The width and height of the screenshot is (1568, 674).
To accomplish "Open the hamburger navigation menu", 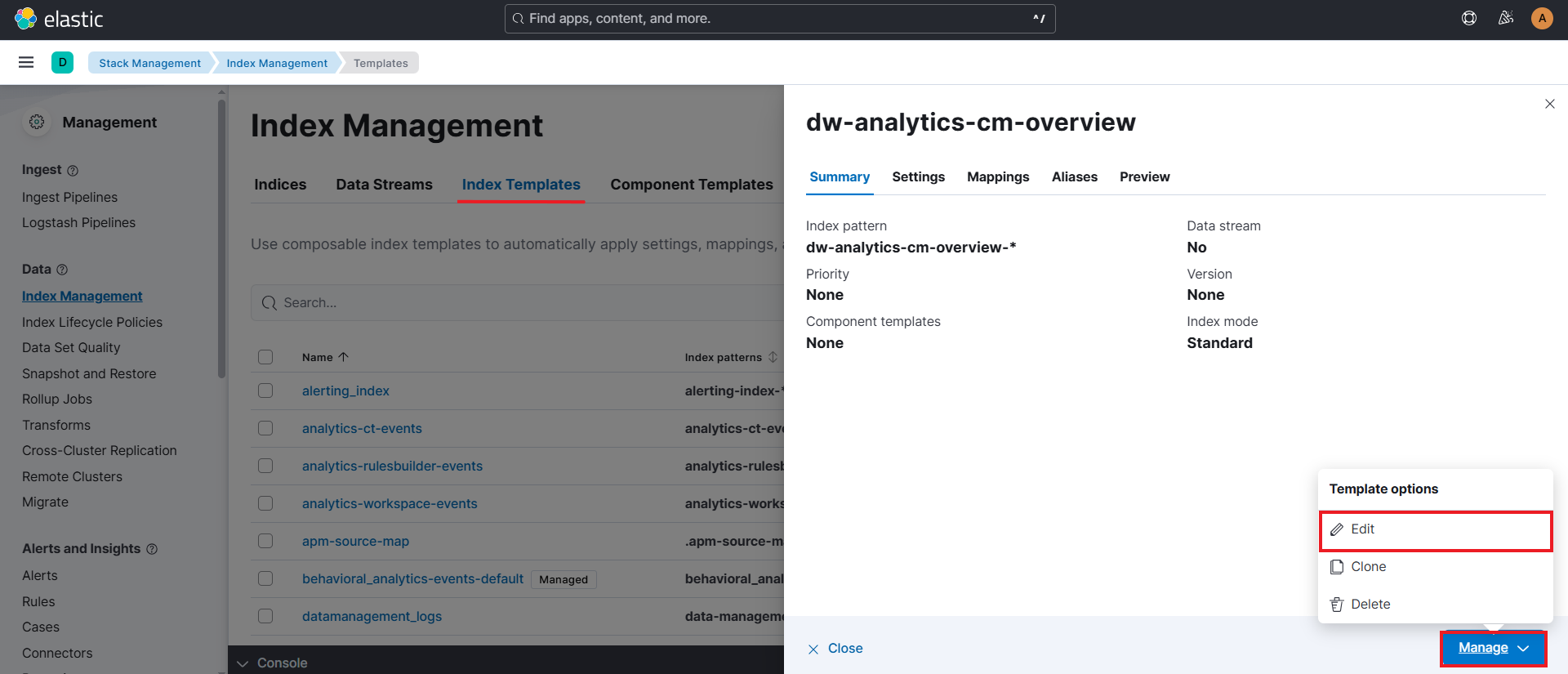I will 26,63.
